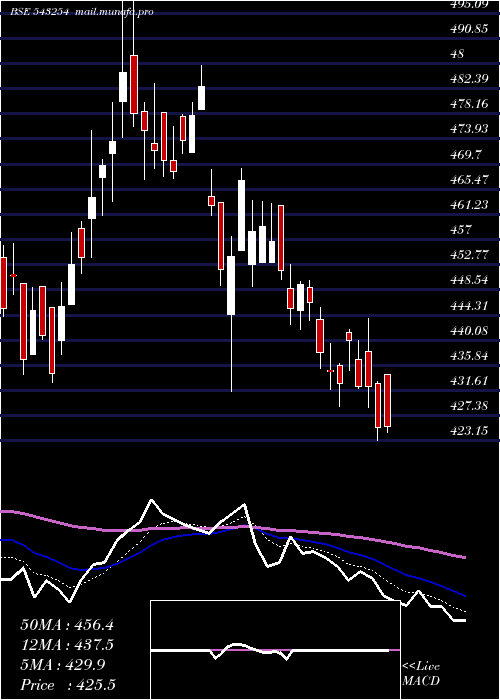Click the 457 price axis label
Image resolution: width=500 pixels, height=700 pixels.
point(461,230)
